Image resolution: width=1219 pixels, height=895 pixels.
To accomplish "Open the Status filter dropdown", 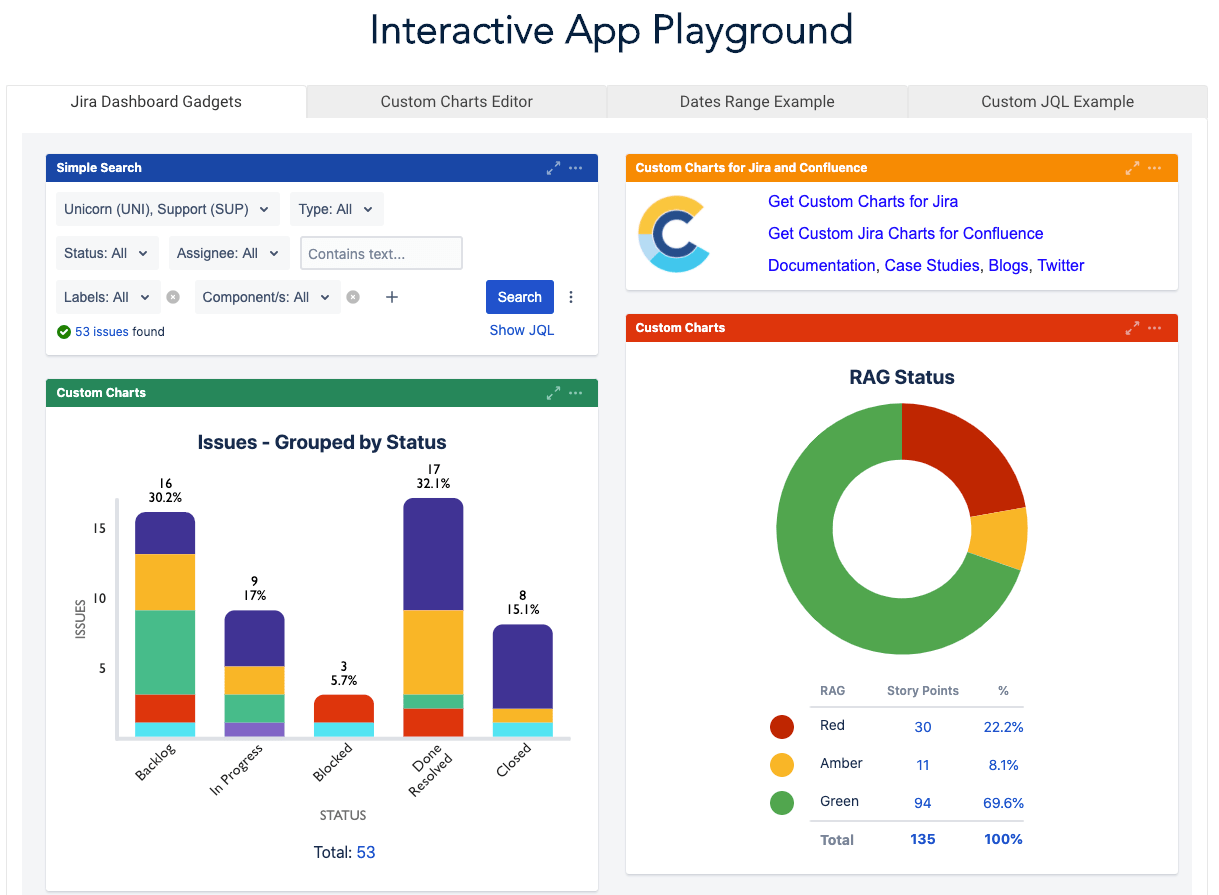I will click(x=106, y=253).
